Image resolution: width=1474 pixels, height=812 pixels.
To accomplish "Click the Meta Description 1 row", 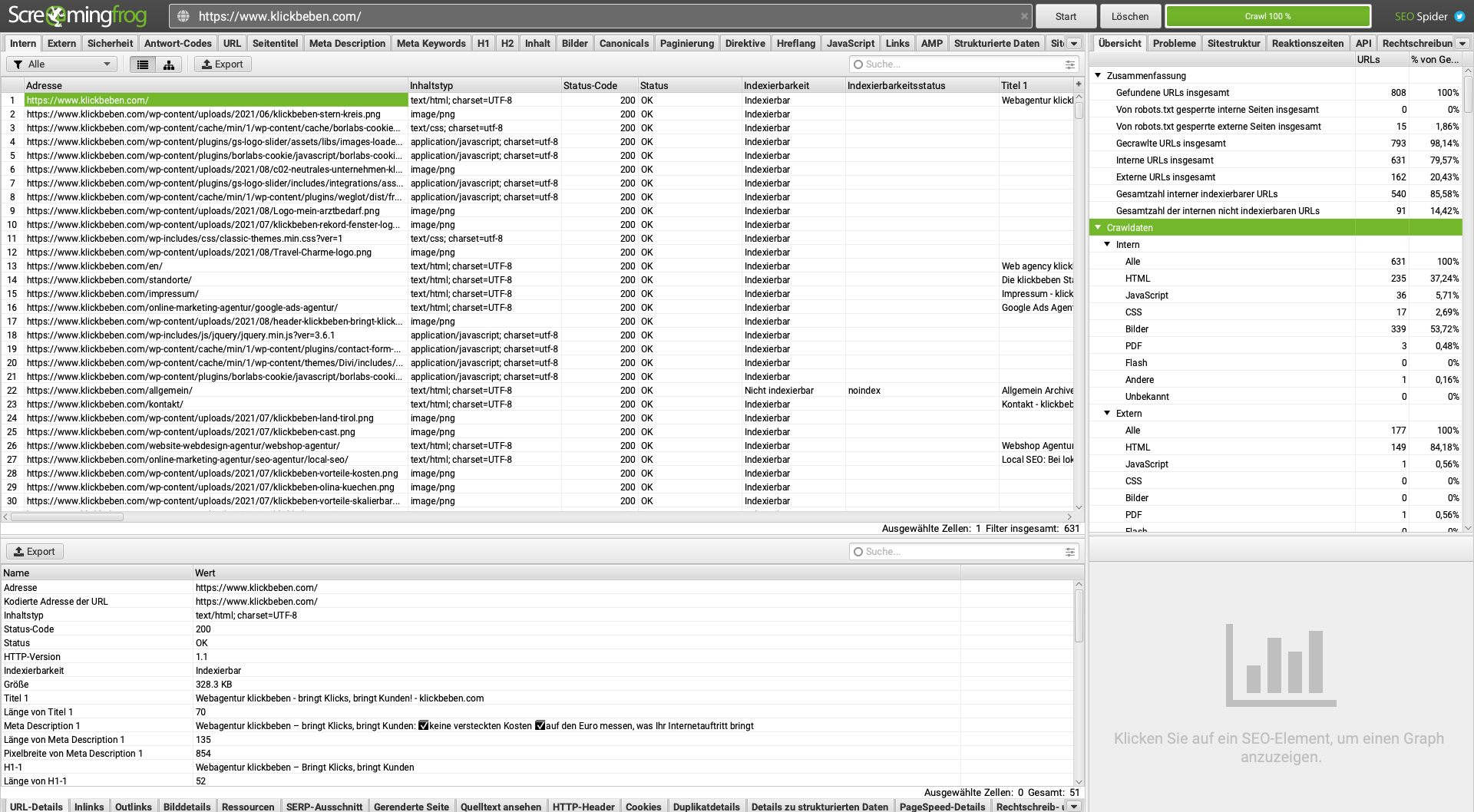I will [x=537, y=726].
